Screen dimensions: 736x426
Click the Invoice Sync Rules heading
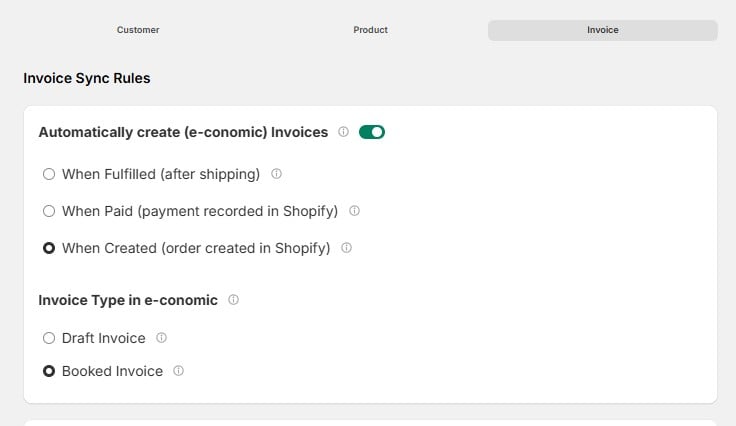(87, 78)
